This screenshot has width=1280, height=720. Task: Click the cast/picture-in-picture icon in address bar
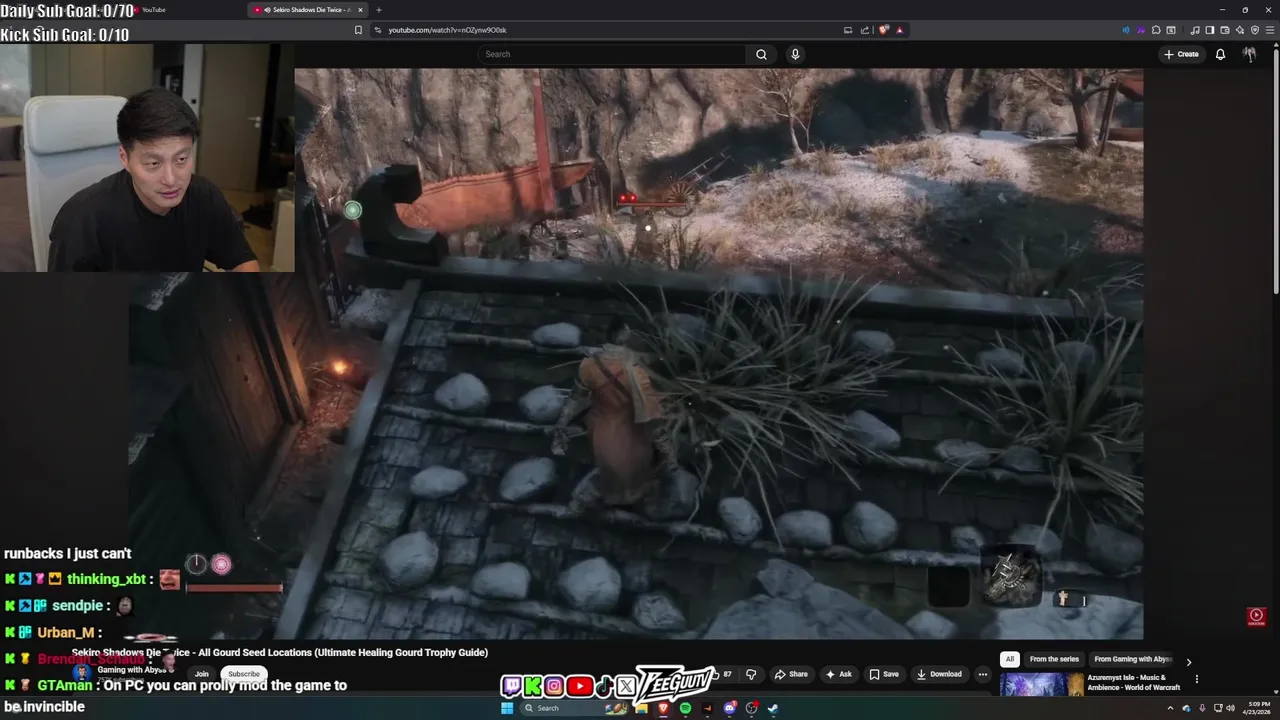coord(848,30)
